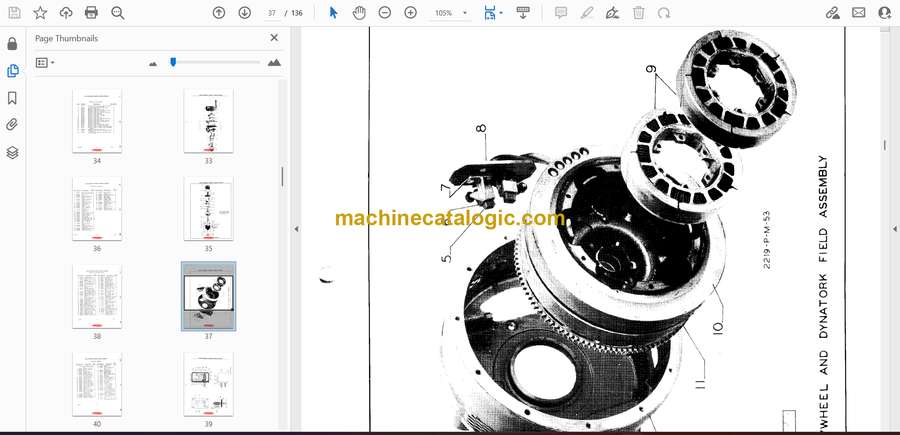
Task: Send the file by email
Action: 858,13
